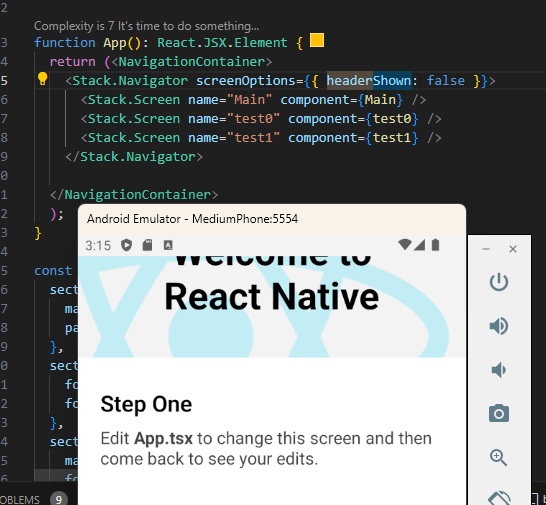Click "test1" string in code

tap(253, 138)
